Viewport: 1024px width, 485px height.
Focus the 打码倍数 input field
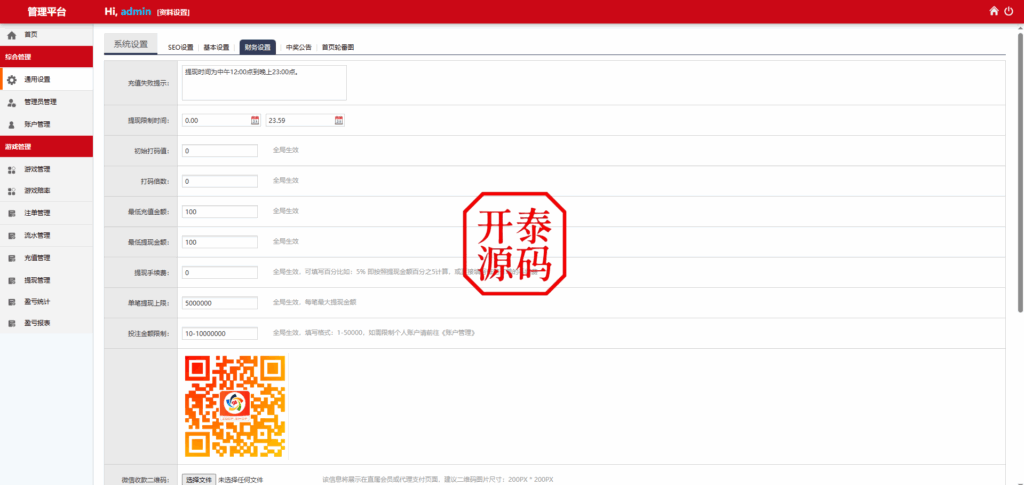pyautogui.click(x=219, y=181)
